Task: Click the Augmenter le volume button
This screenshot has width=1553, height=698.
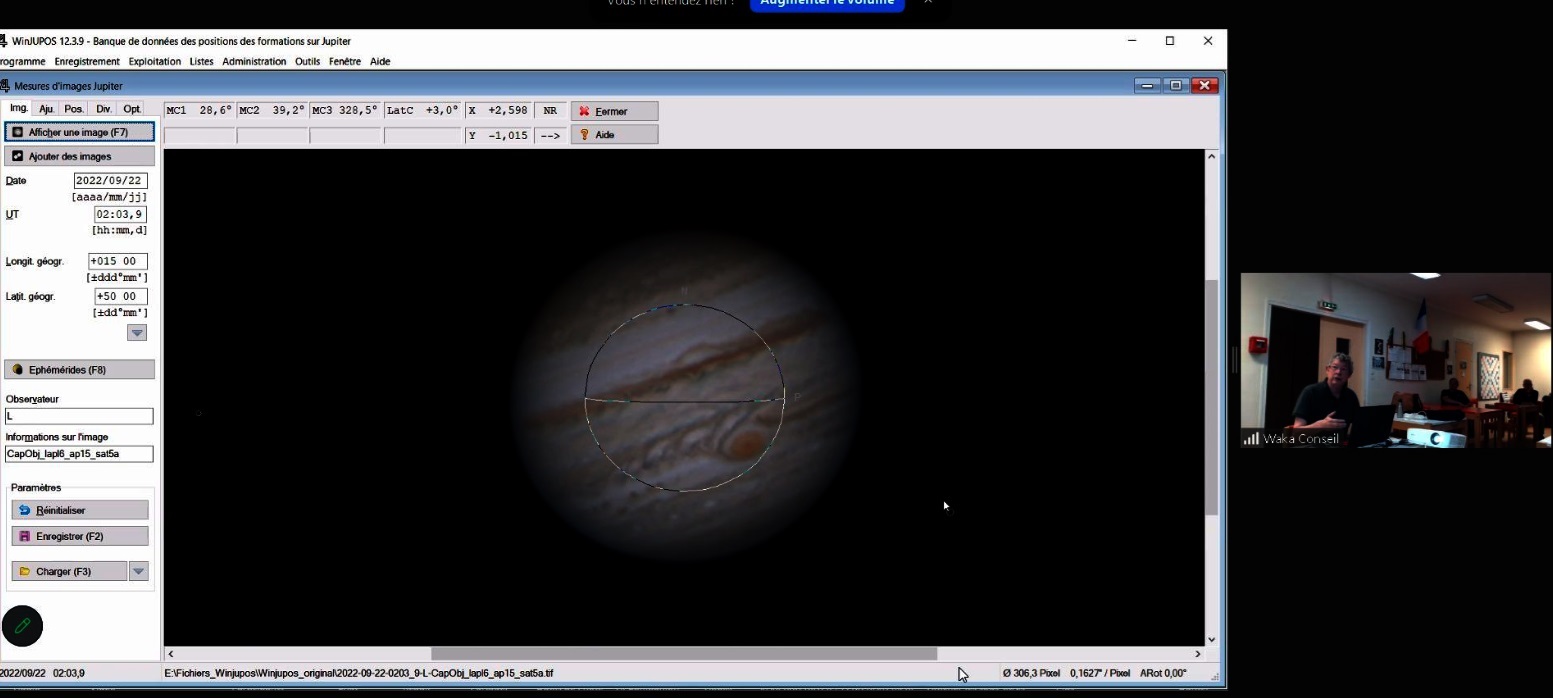Action: click(827, 3)
